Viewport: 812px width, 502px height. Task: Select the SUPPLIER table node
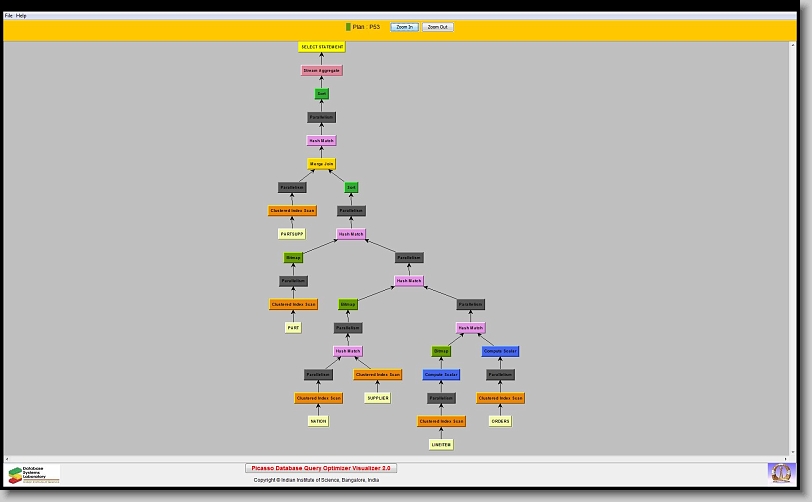(377, 398)
